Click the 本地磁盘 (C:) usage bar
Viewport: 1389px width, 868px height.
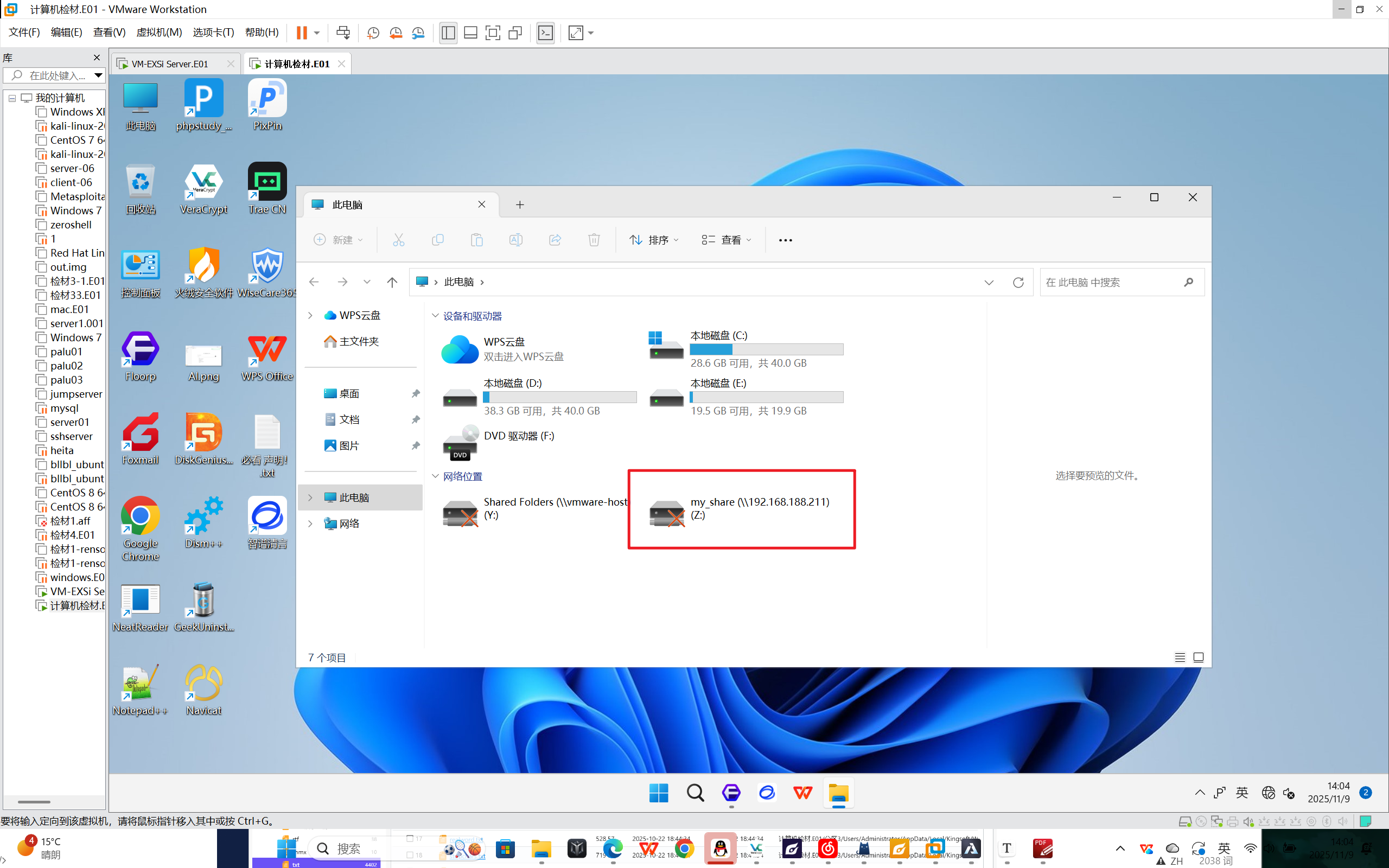pos(766,349)
